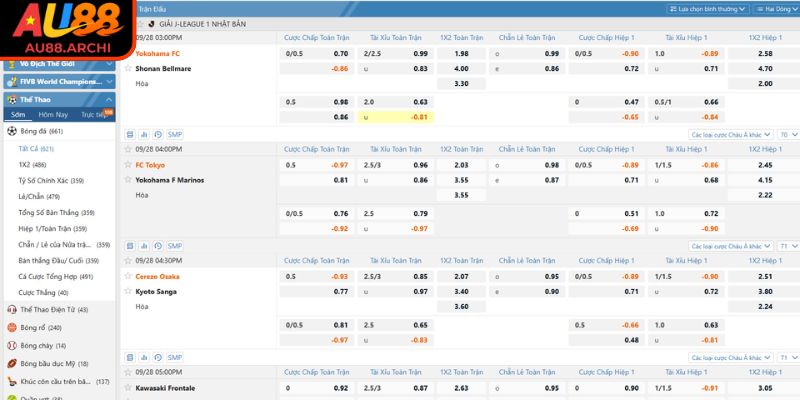
Task: Collapse the Thể Thao sidebar section
Action: point(107,100)
